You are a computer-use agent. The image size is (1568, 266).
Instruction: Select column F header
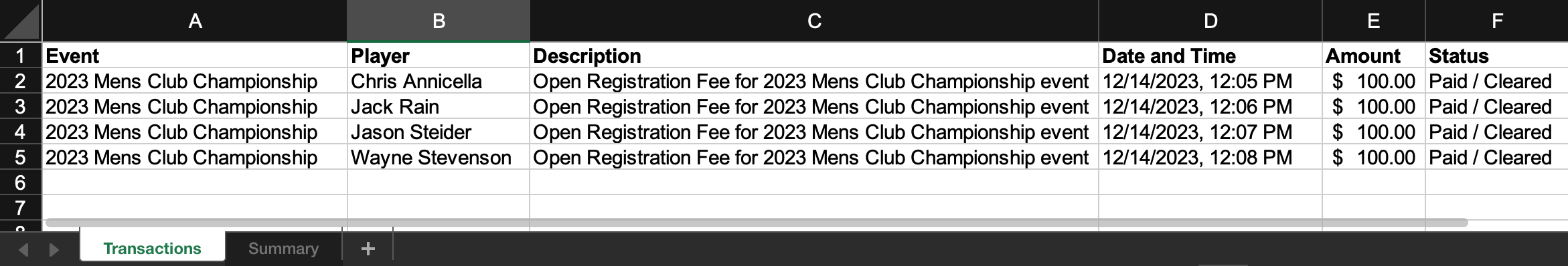[1497, 21]
